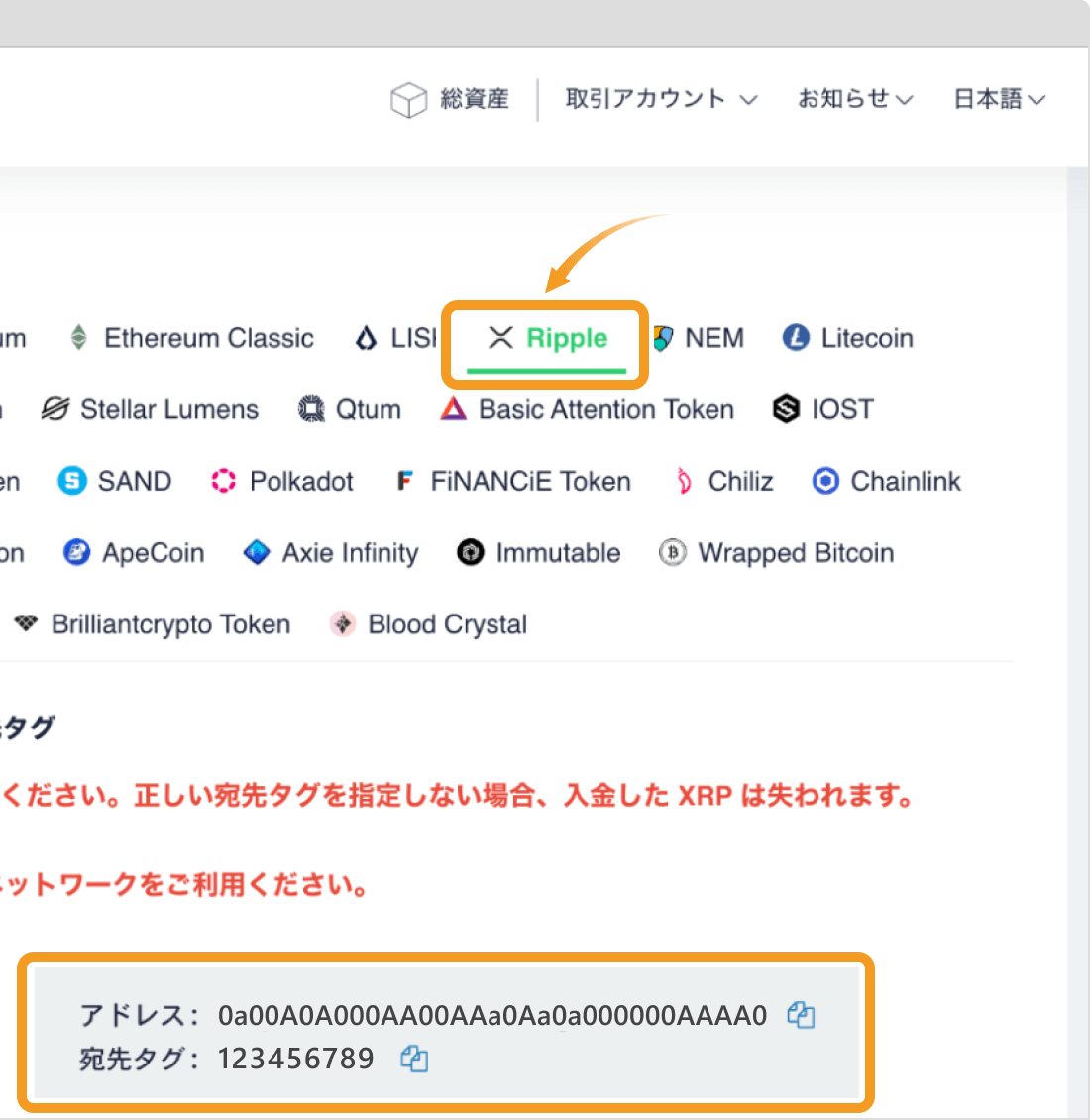Select the Axie Infinity tab

(x=331, y=553)
